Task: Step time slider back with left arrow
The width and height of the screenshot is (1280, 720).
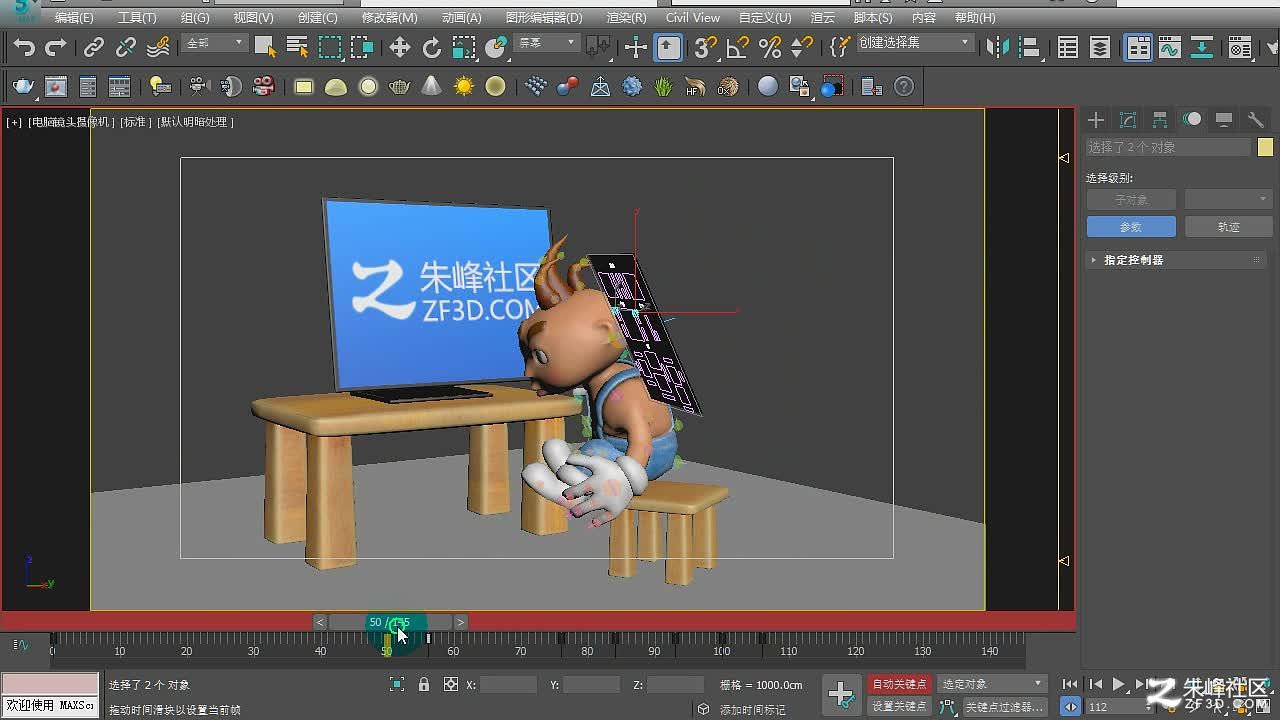Action: (x=320, y=622)
